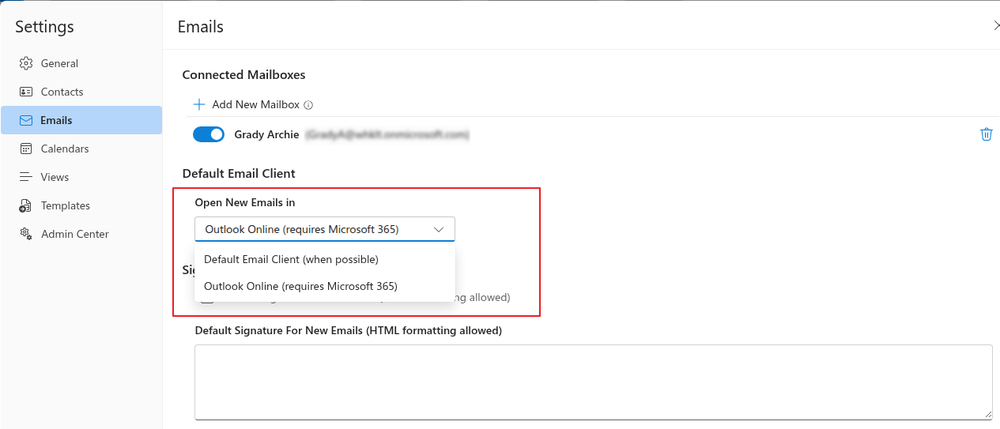Click the Templates icon in sidebar
Screen dimensions: 1000x429
coord(26,205)
